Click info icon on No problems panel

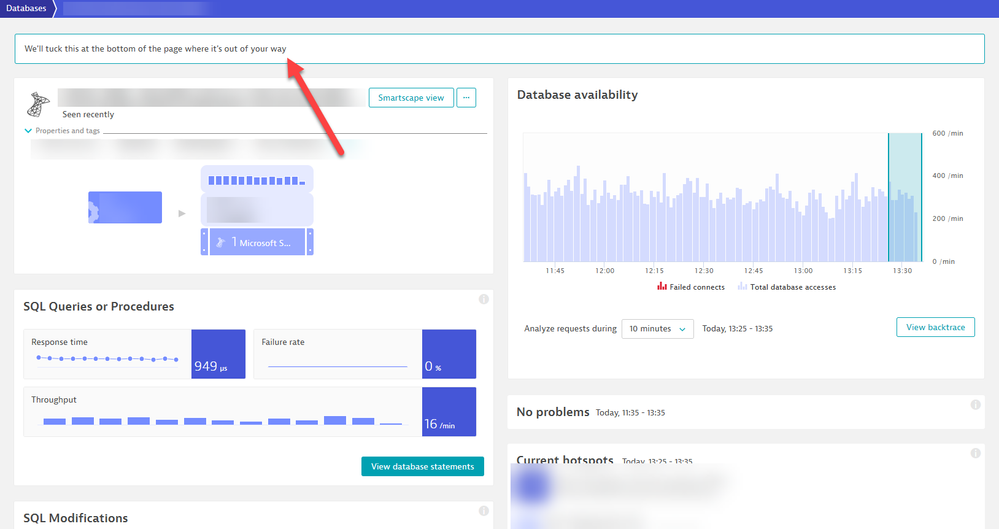click(x=976, y=405)
